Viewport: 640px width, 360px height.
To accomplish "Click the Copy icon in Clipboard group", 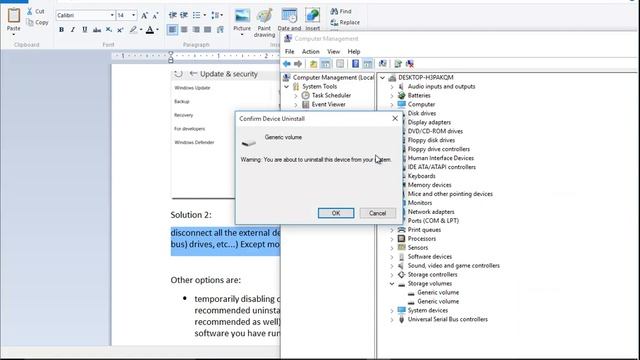I will (30, 22).
